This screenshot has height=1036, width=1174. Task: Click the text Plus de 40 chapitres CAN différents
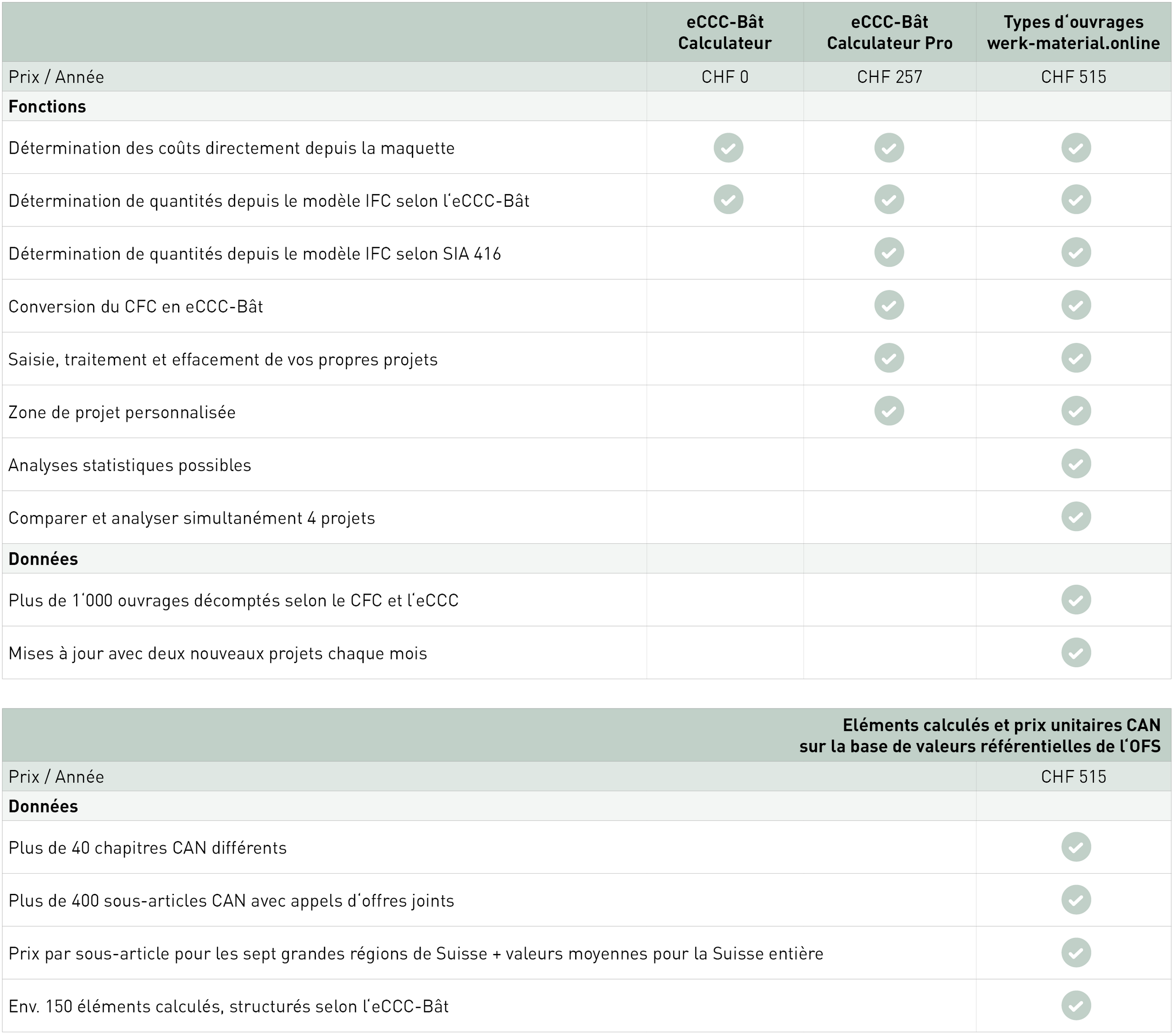tap(148, 848)
